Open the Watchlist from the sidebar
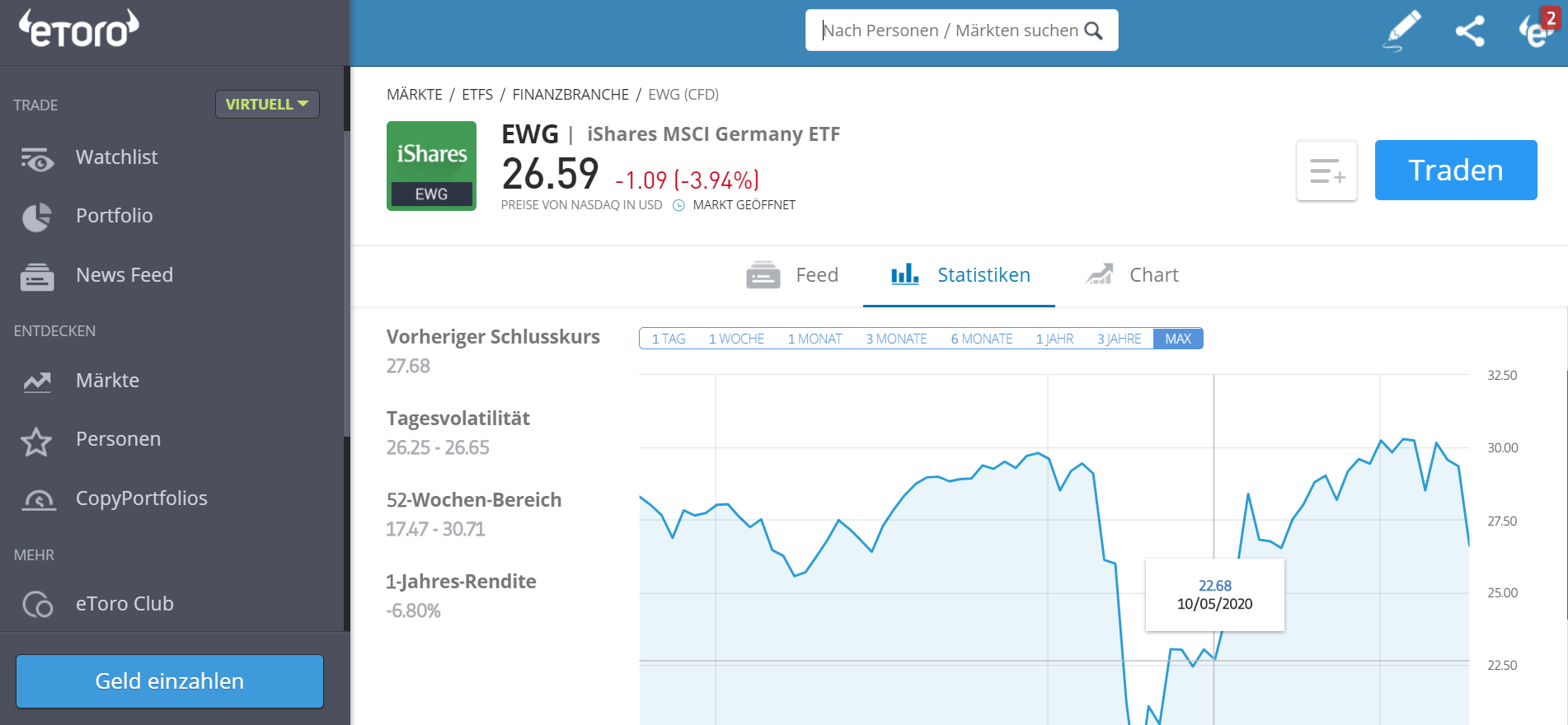 point(116,157)
